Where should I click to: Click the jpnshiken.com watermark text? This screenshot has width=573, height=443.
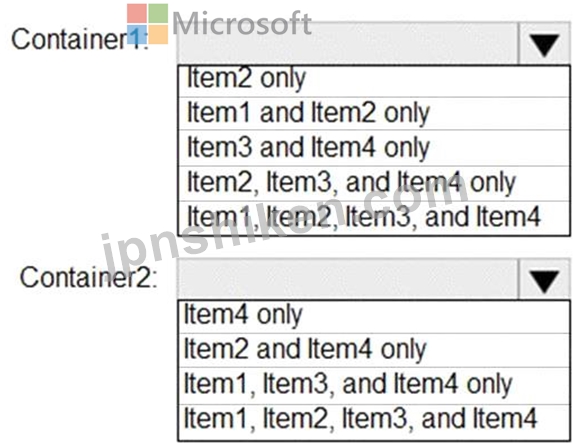[285, 224]
